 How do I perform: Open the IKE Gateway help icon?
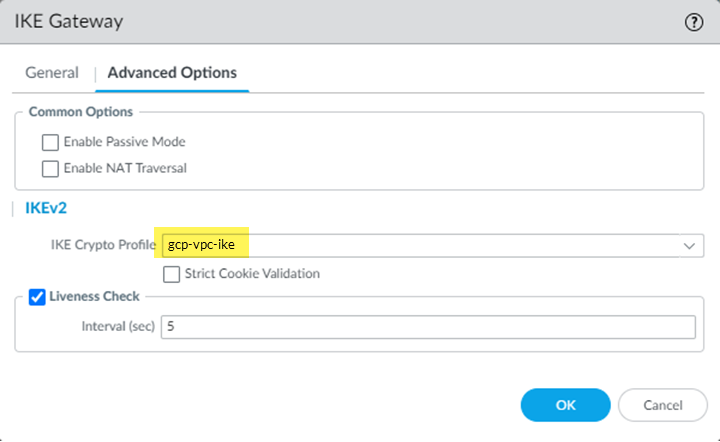(694, 22)
